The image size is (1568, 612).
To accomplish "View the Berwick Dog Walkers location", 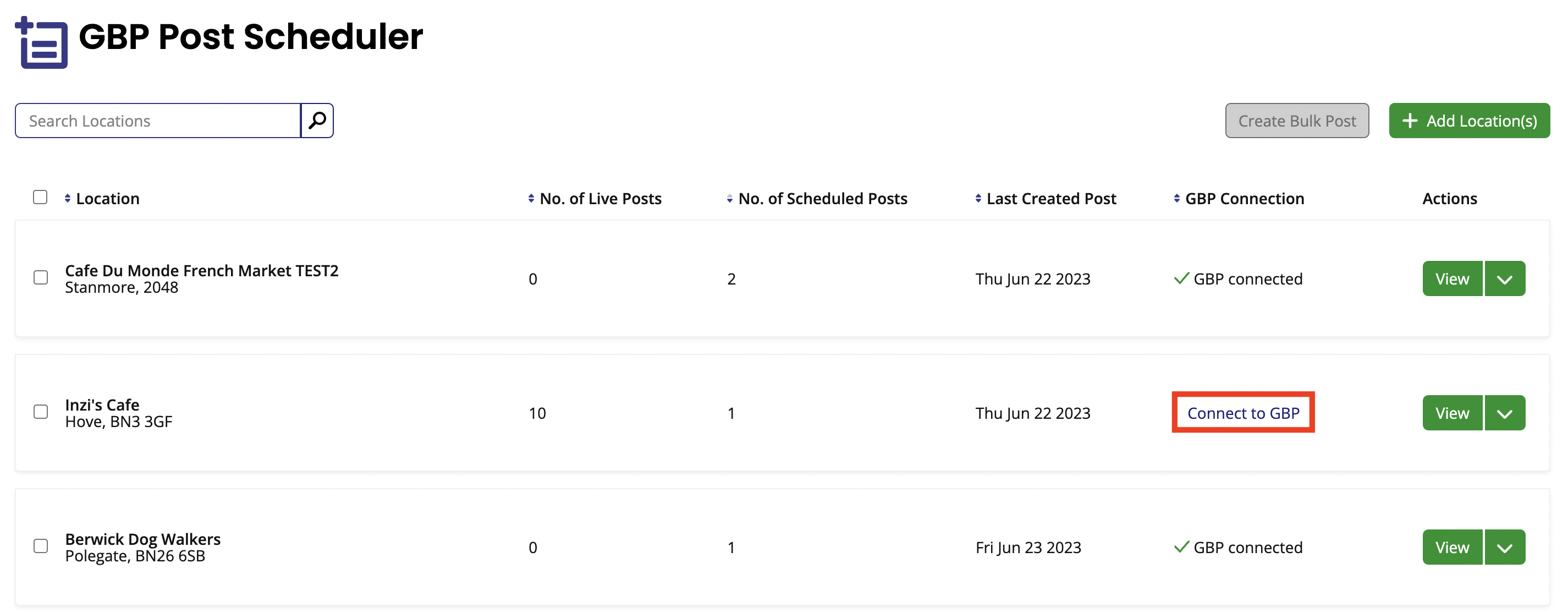I will pyautogui.click(x=1453, y=548).
